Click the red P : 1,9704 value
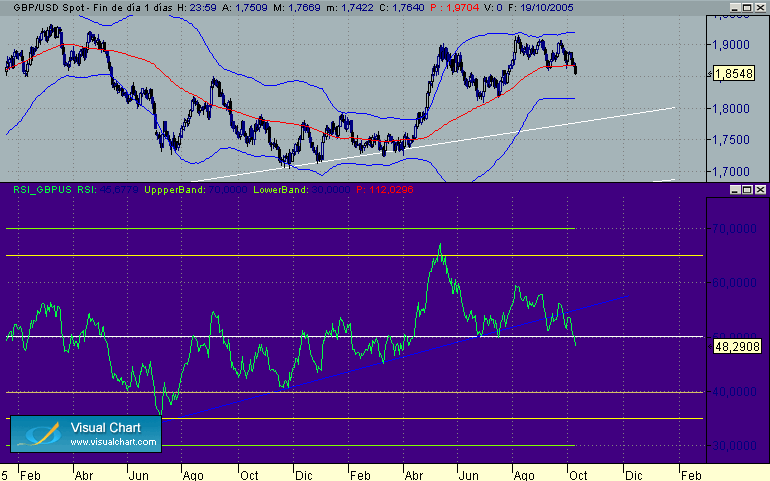The image size is (770, 481). pyautogui.click(x=454, y=7)
